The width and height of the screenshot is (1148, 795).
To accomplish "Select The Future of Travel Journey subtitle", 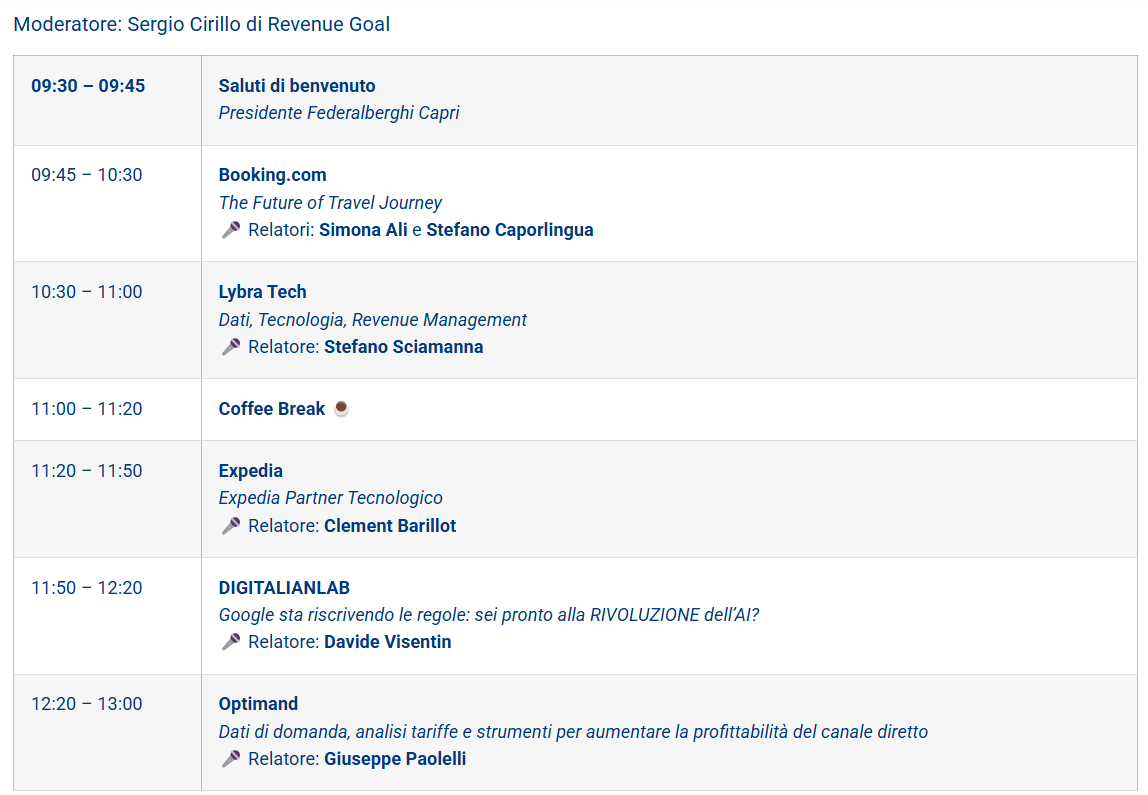I will tap(330, 203).
